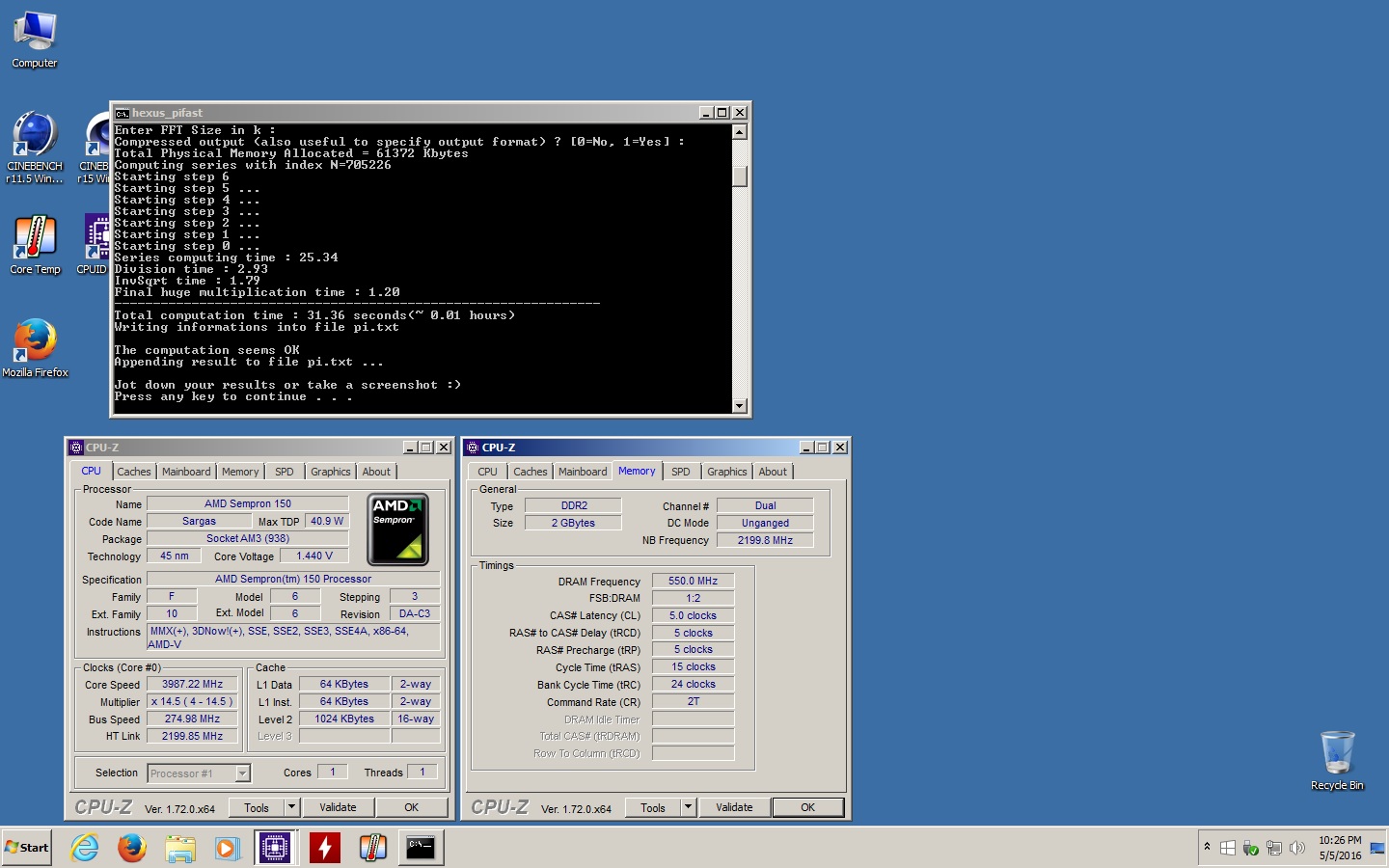Click Level 2 cache value 1024 KBytes

(344, 719)
